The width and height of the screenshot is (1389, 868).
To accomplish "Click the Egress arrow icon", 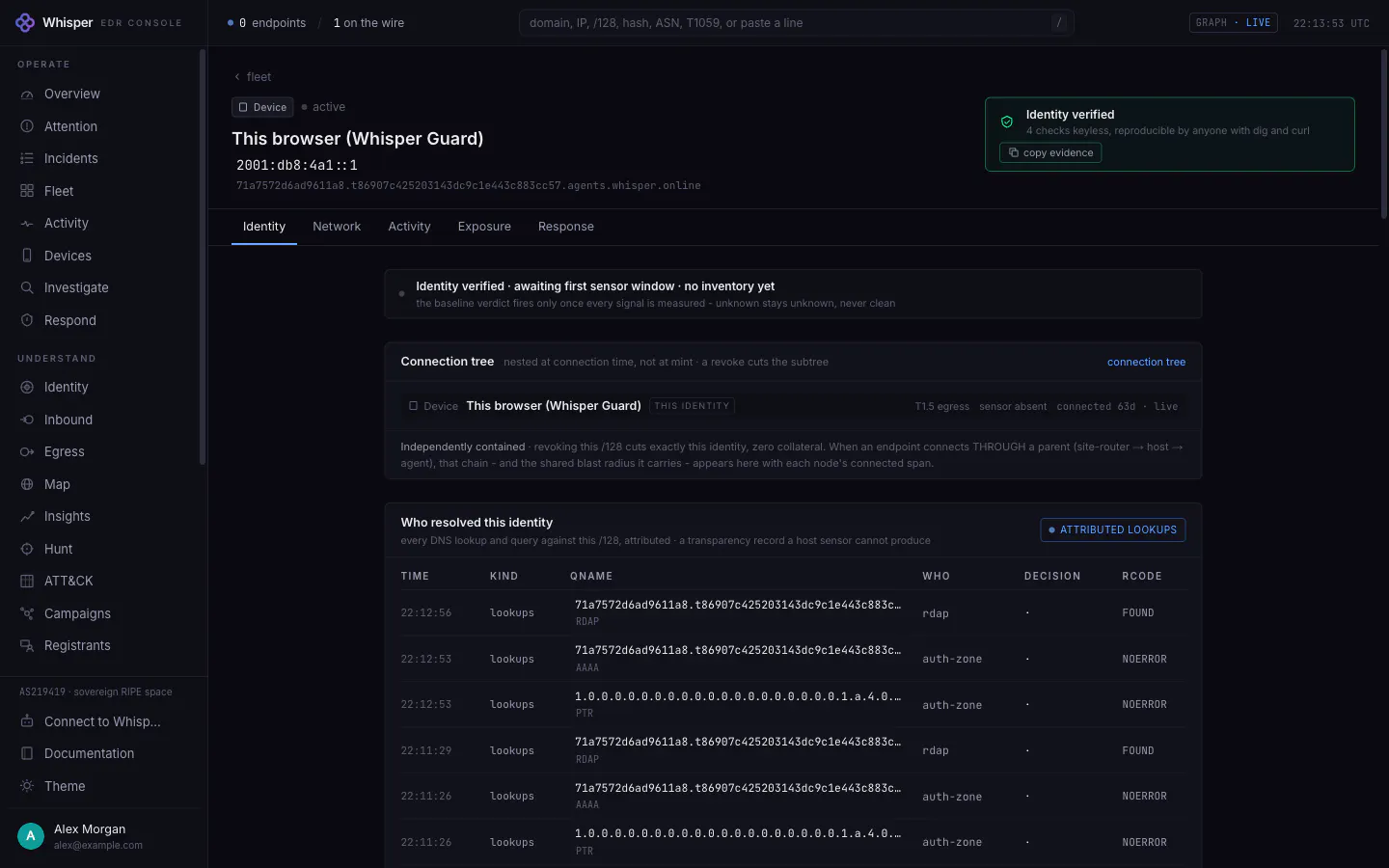I will pyautogui.click(x=27, y=451).
